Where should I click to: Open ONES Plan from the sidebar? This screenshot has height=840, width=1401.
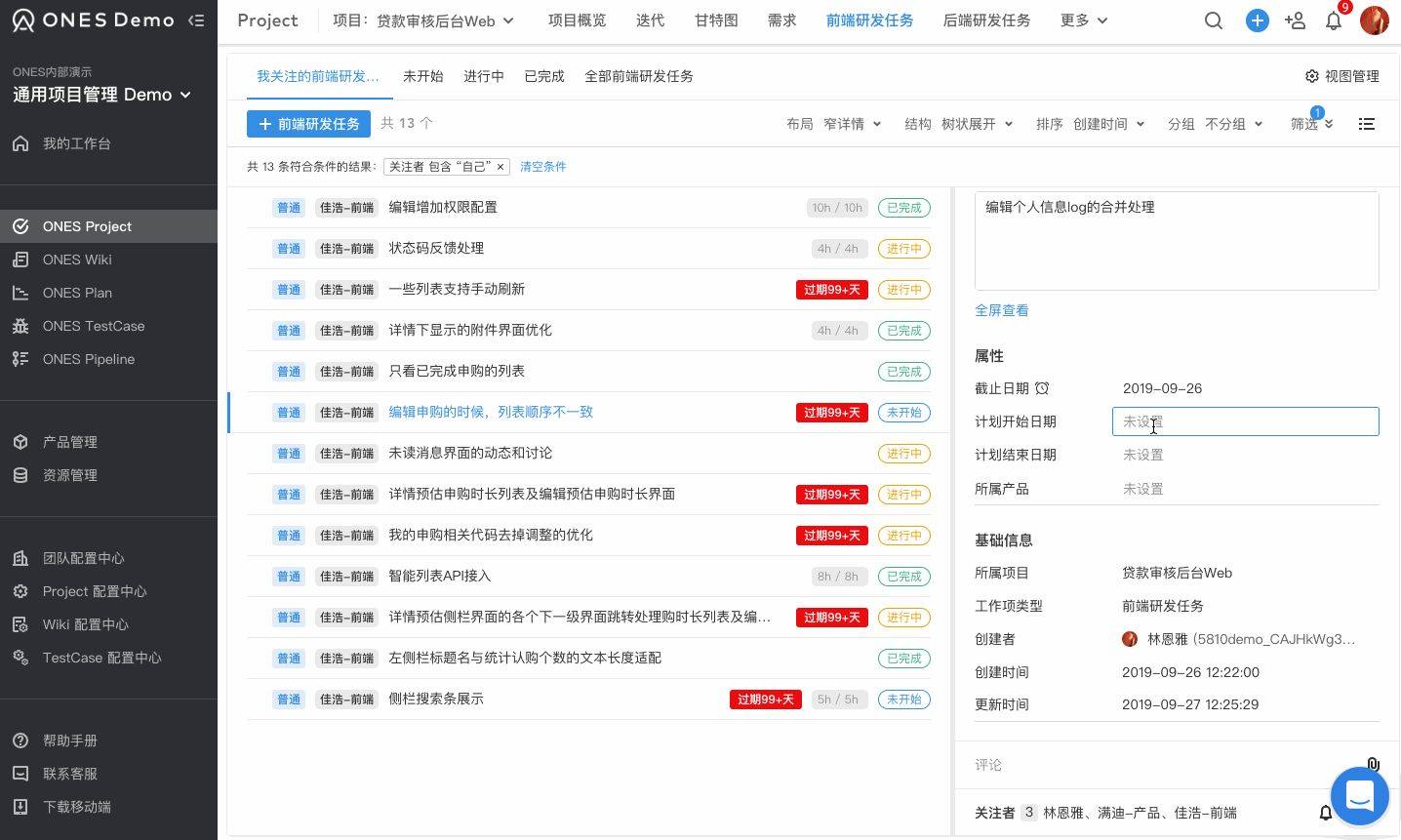(x=77, y=293)
